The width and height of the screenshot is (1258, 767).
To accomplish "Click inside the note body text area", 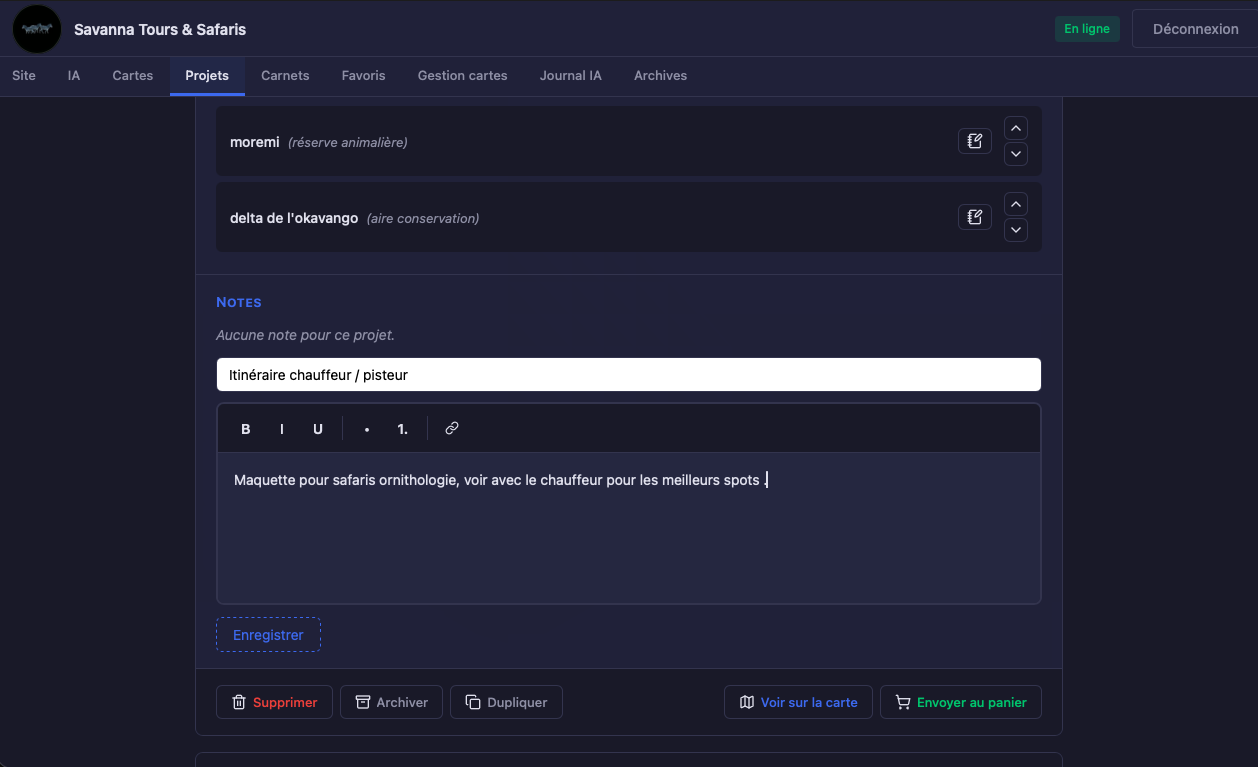I will 629,528.
